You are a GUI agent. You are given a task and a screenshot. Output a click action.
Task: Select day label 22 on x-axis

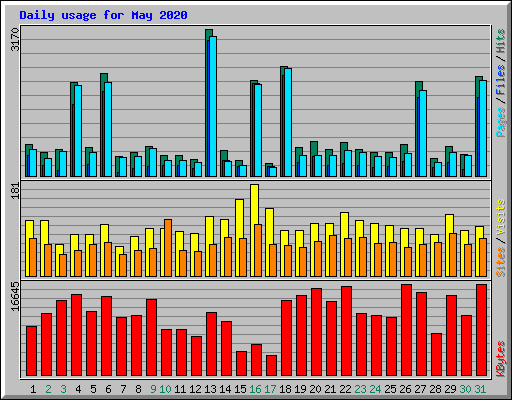[x=345, y=389]
